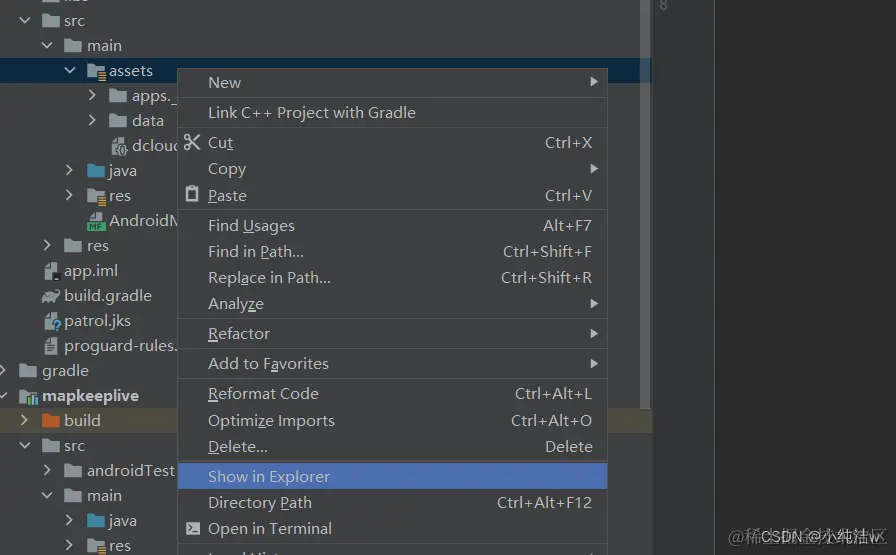Click the data folder icon
Image resolution: width=896 pixels, height=555 pixels.
pos(118,121)
